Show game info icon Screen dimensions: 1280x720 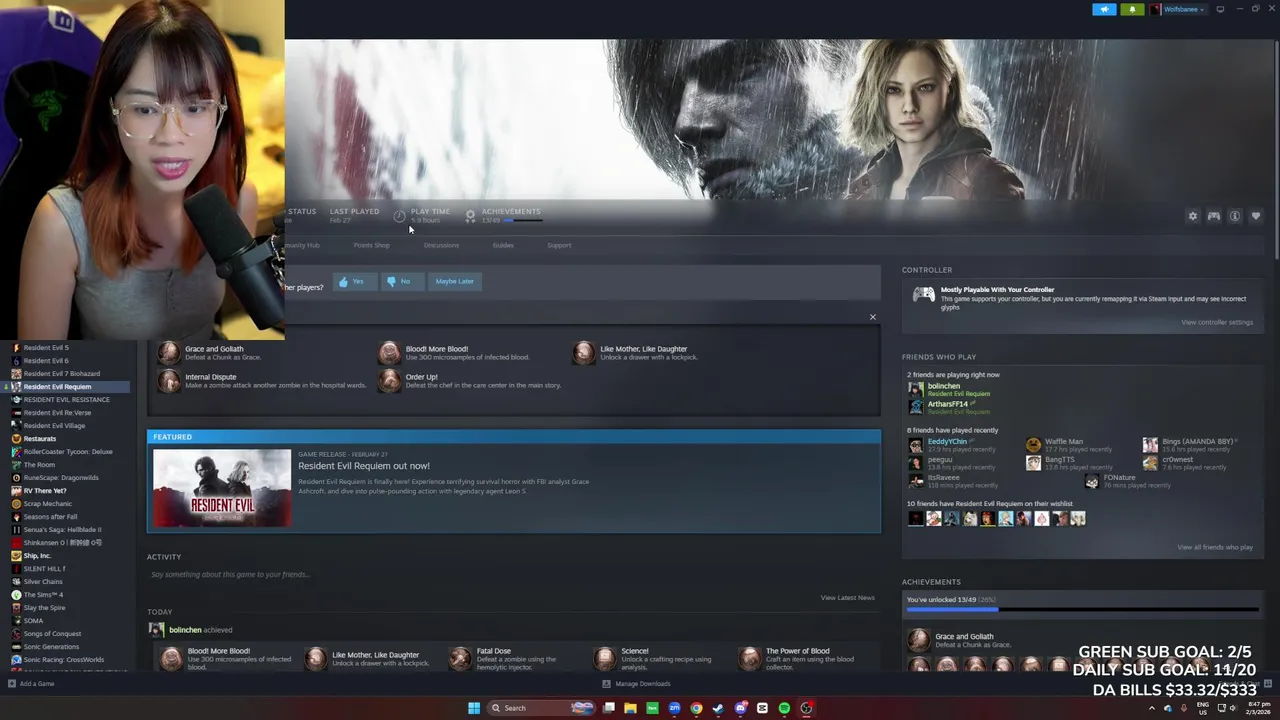click(1235, 216)
